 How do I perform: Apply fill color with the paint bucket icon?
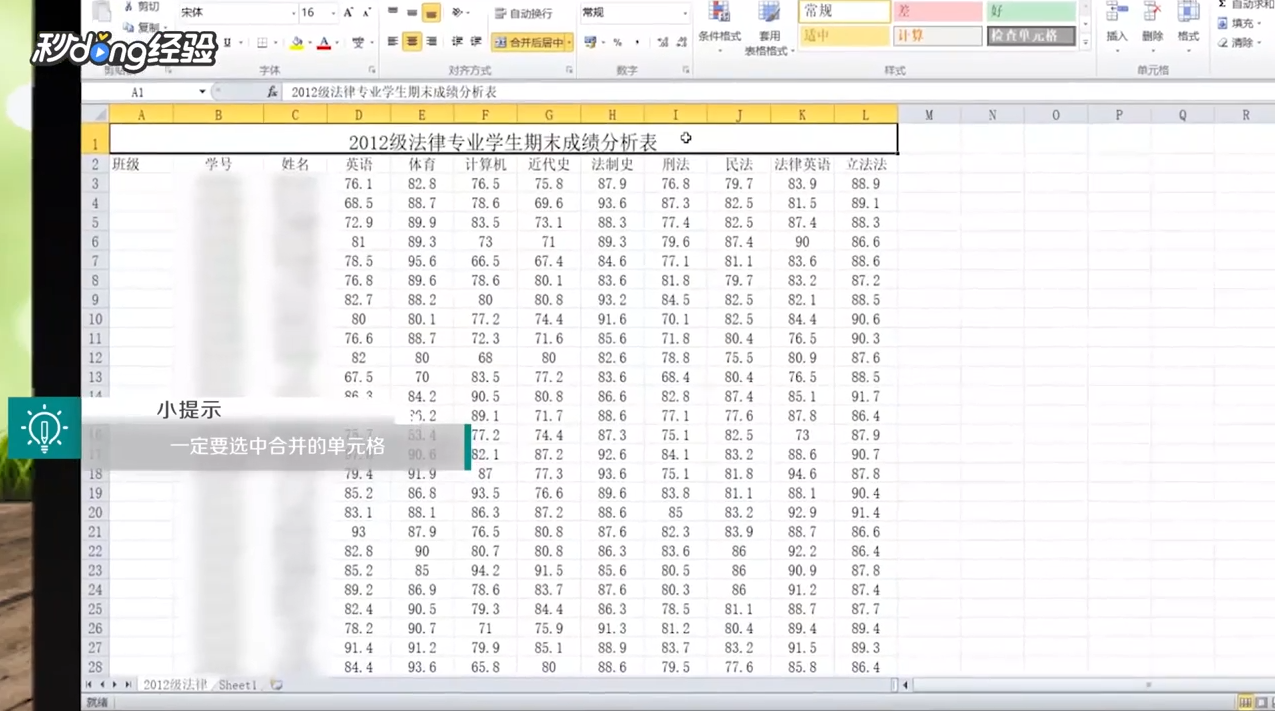(297, 42)
